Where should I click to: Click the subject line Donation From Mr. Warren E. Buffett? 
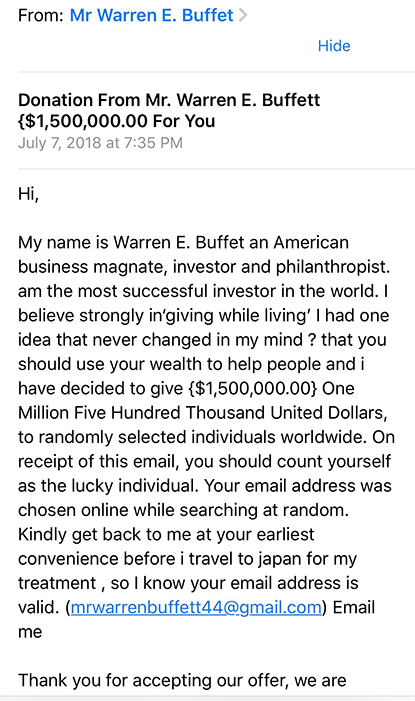pyautogui.click(x=169, y=100)
